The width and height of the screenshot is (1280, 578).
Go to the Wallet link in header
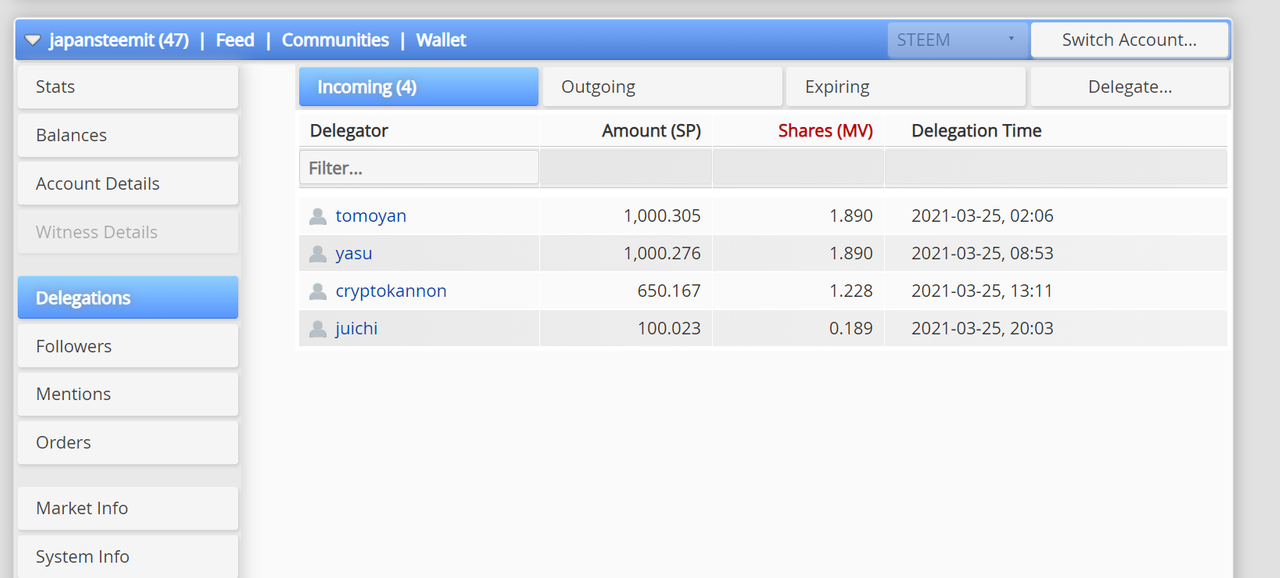(441, 40)
